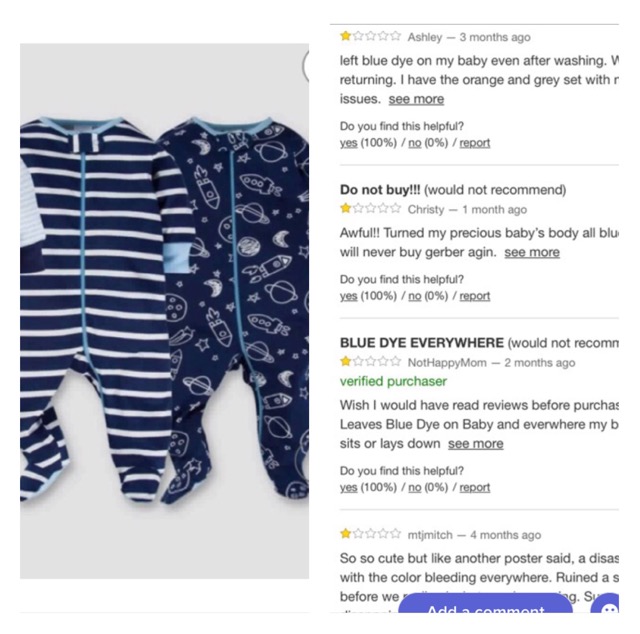
Task: Report the BLUE DYE EVERYWHERE review
Action: [x=475, y=487]
